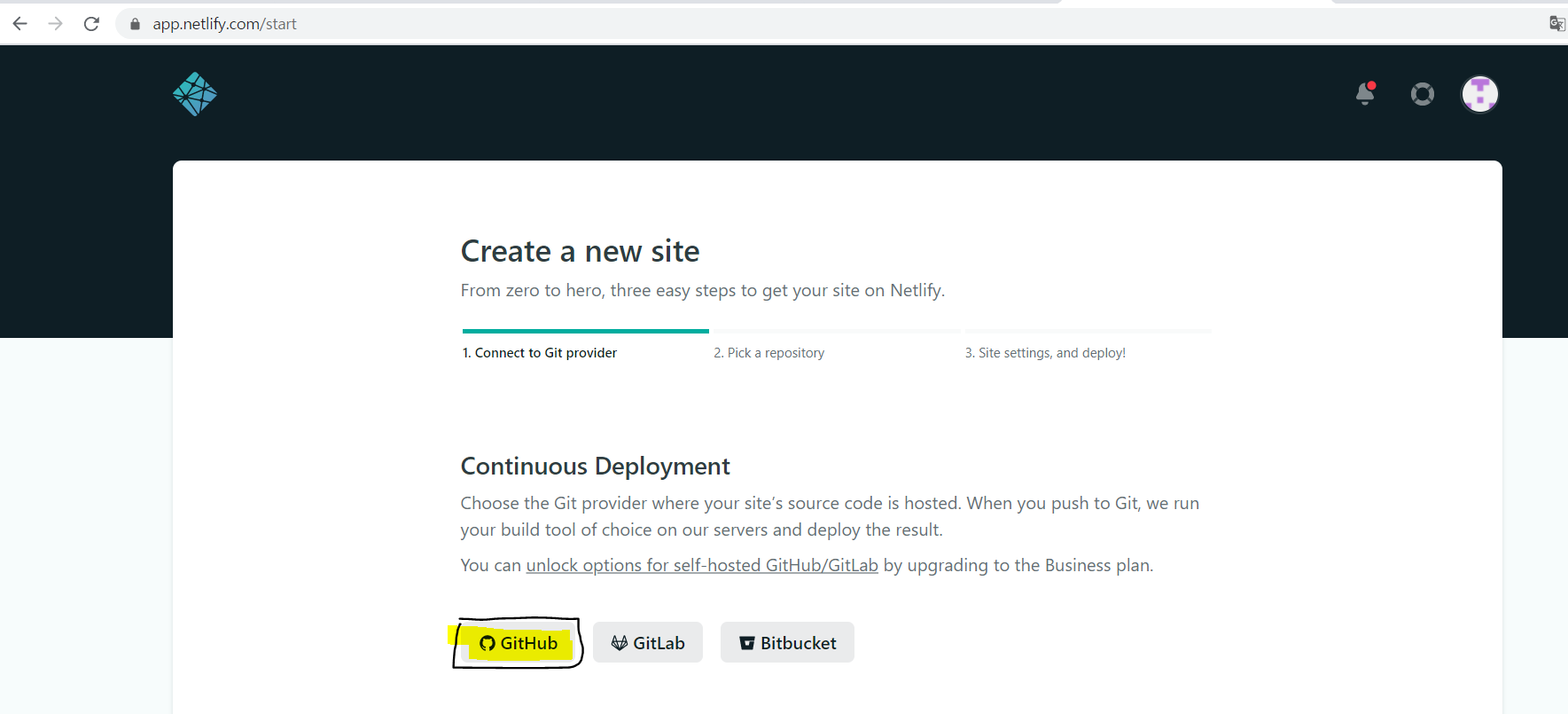Click the browser forward arrow
Screen dimensions: 1568x714
click(x=55, y=24)
